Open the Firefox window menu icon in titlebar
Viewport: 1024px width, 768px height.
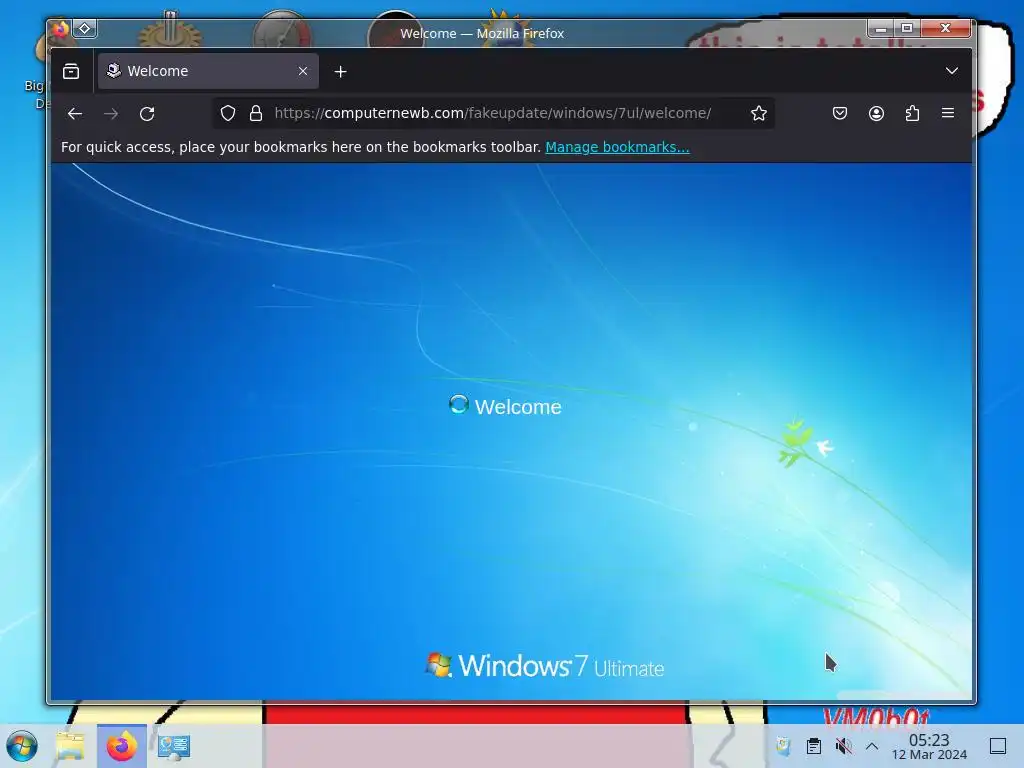[61, 29]
